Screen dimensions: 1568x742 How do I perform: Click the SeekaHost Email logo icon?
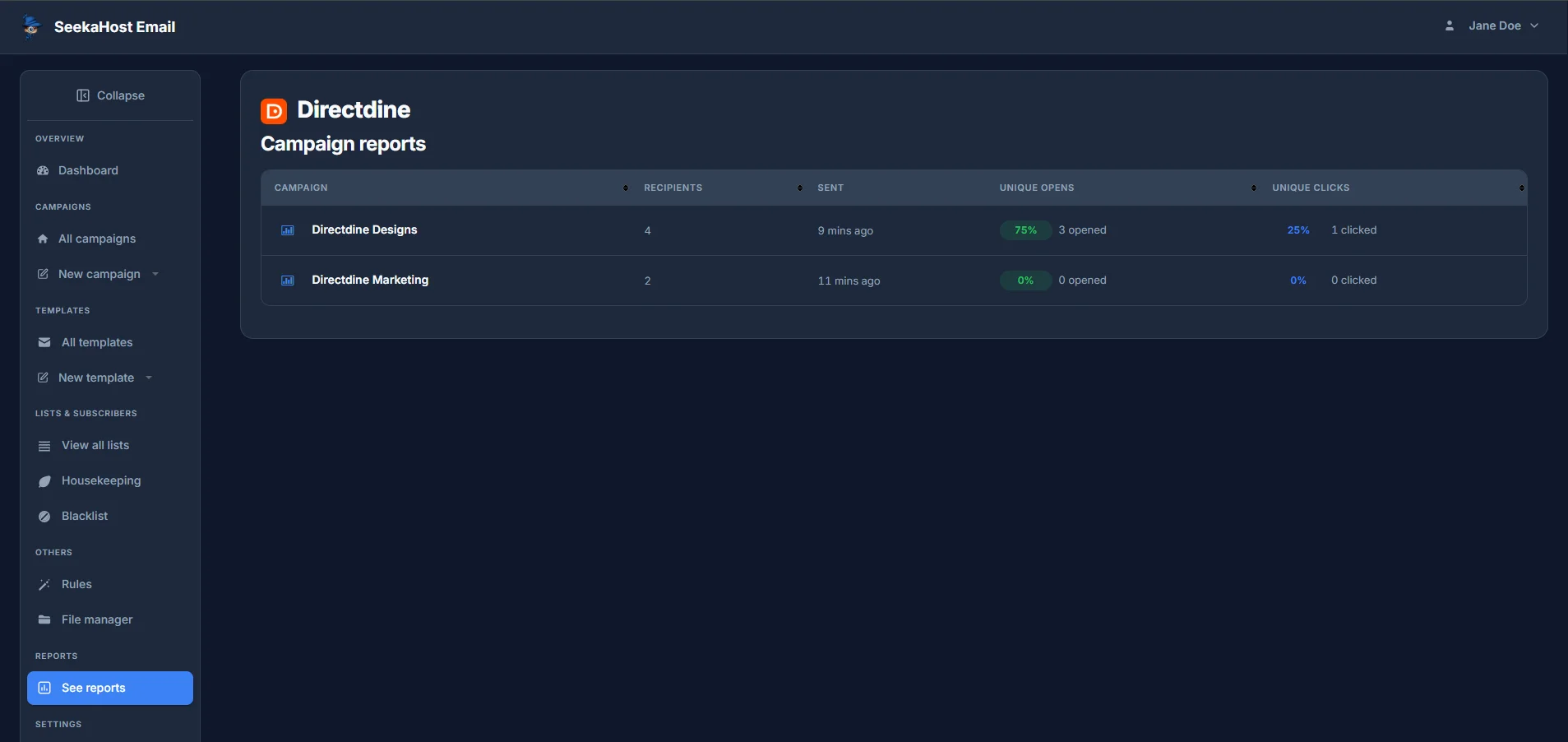click(x=31, y=26)
